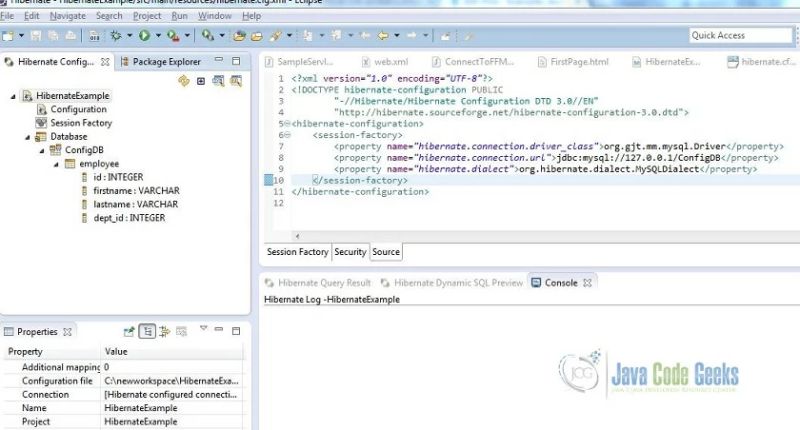Click the New file toolbar icon
Image resolution: width=800 pixels, height=430 pixels.
pyautogui.click(x=8, y=36)
